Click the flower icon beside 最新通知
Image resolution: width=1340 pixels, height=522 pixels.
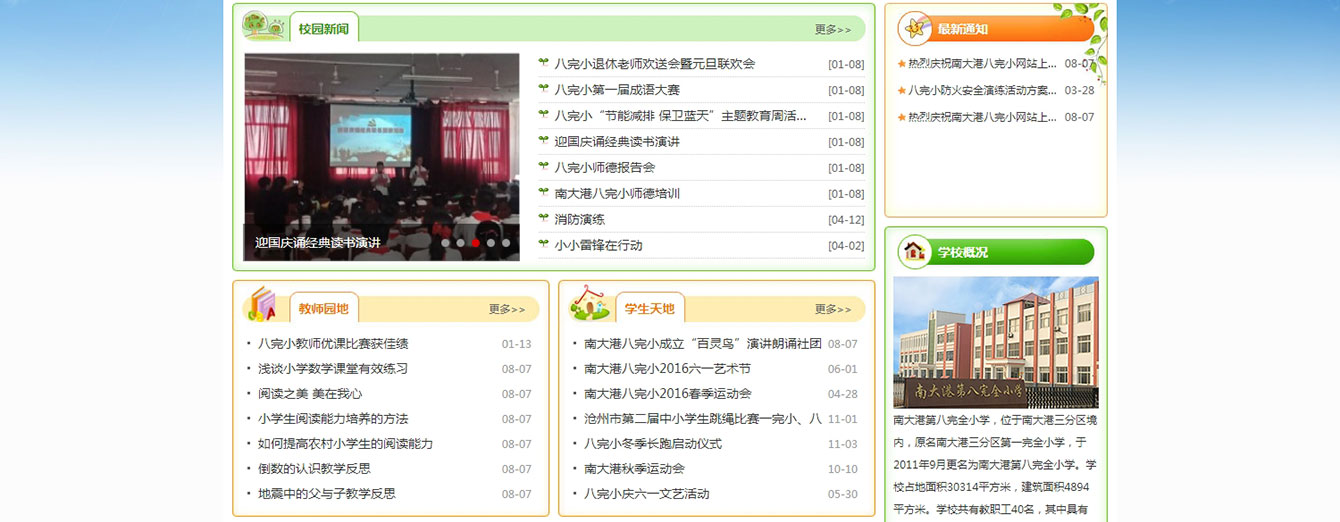click(915, 29)
